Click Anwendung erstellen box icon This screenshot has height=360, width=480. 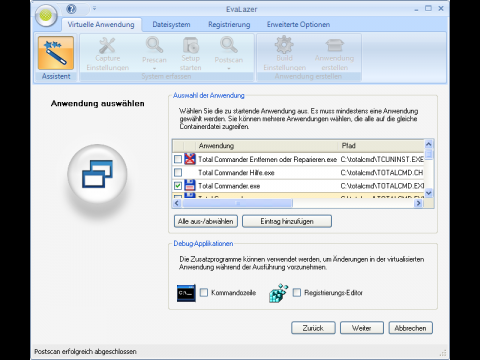(x=334, y=45)
